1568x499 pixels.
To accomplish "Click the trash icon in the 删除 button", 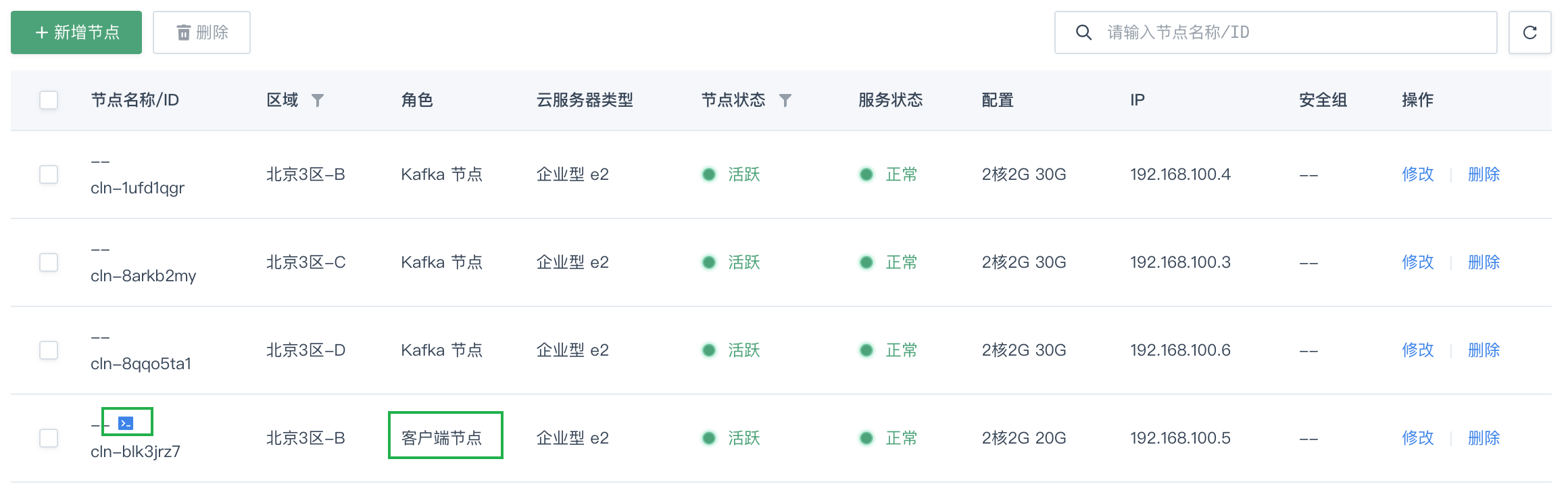I will click(x=183, y=32).
